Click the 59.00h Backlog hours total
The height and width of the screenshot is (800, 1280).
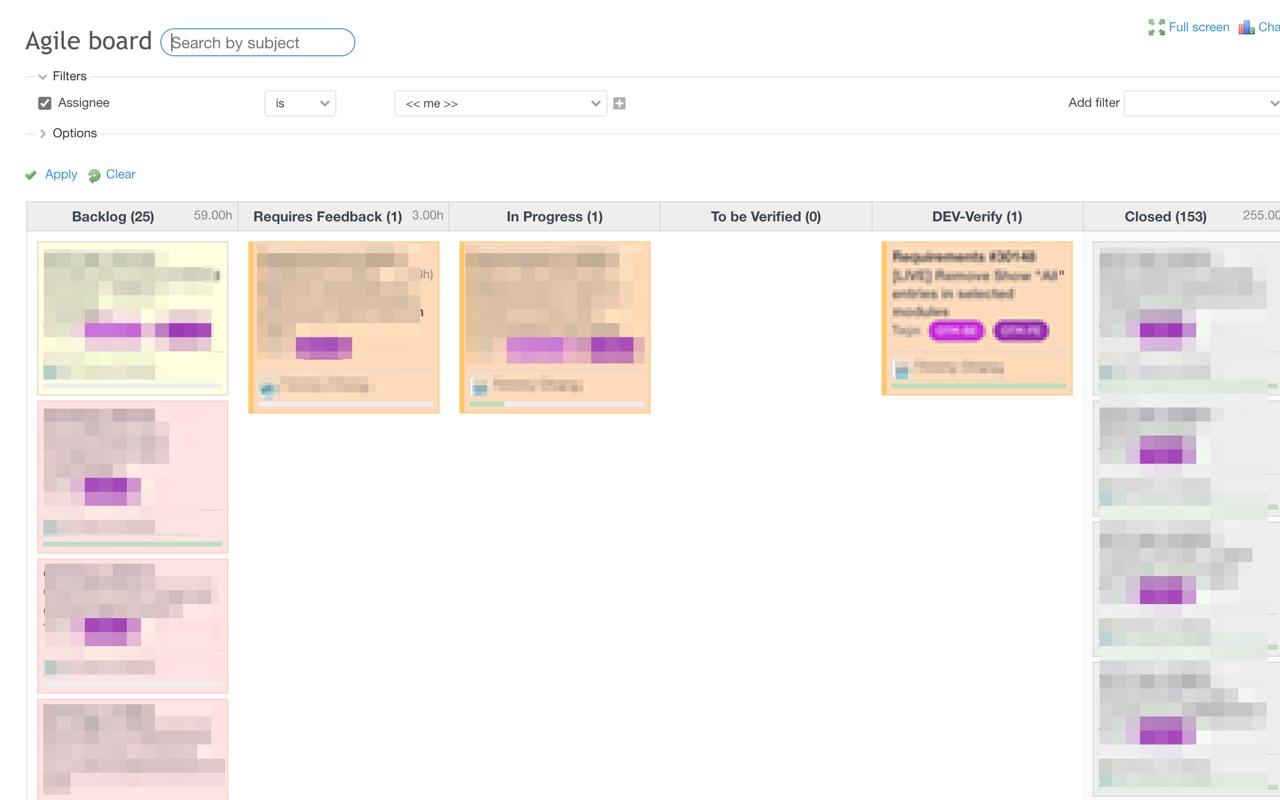click(213, 215)
